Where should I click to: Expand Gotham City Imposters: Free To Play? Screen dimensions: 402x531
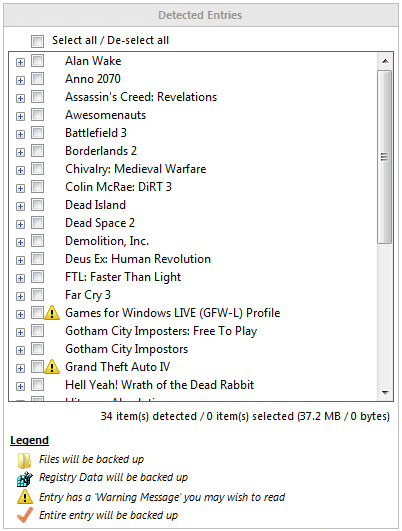(x=21, y=332)
